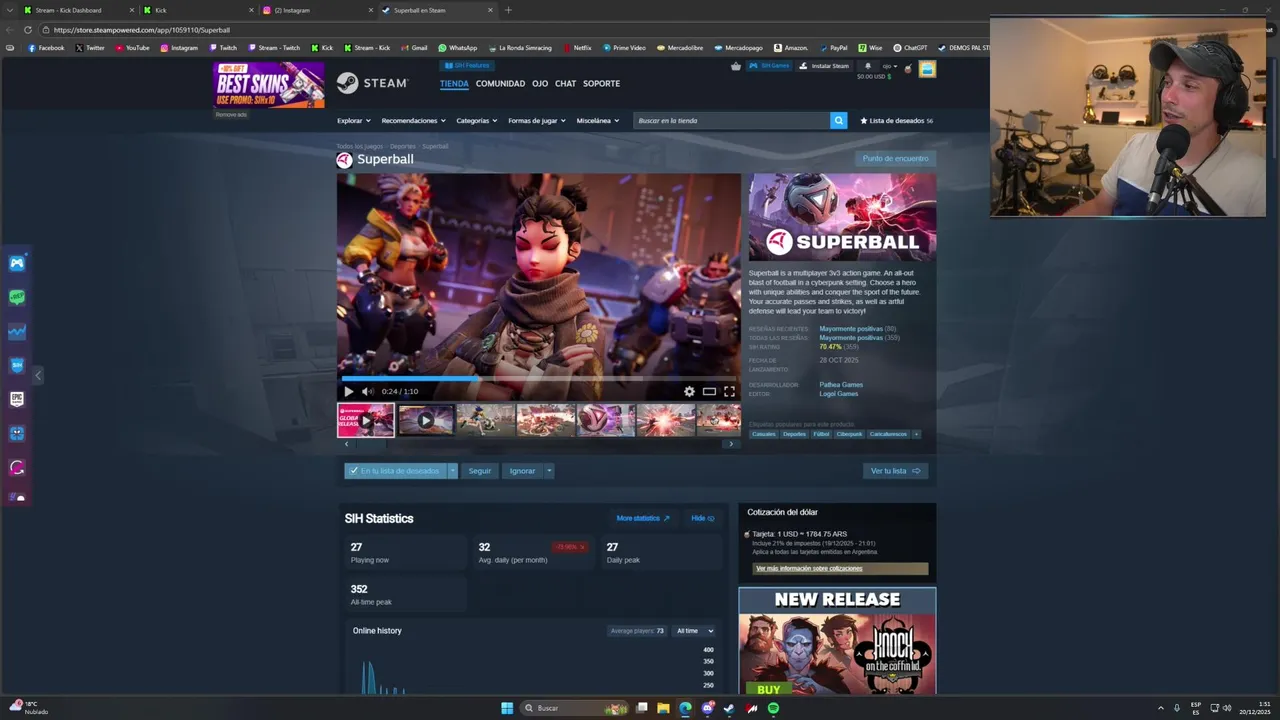The height and width of the screenshot is (720, 1280).
Task: Open the SOPORTE menu item
Action: (x=601, y=84)
